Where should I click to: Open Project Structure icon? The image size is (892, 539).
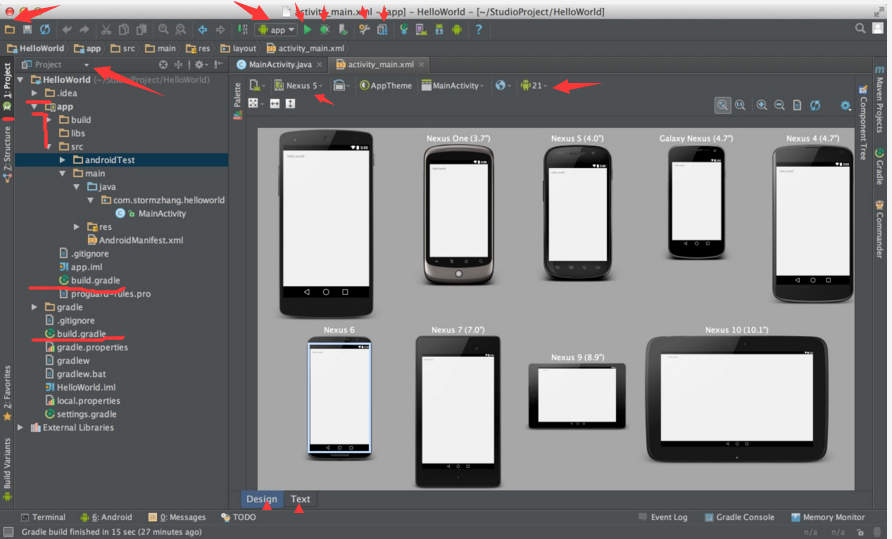click(382, 29)
